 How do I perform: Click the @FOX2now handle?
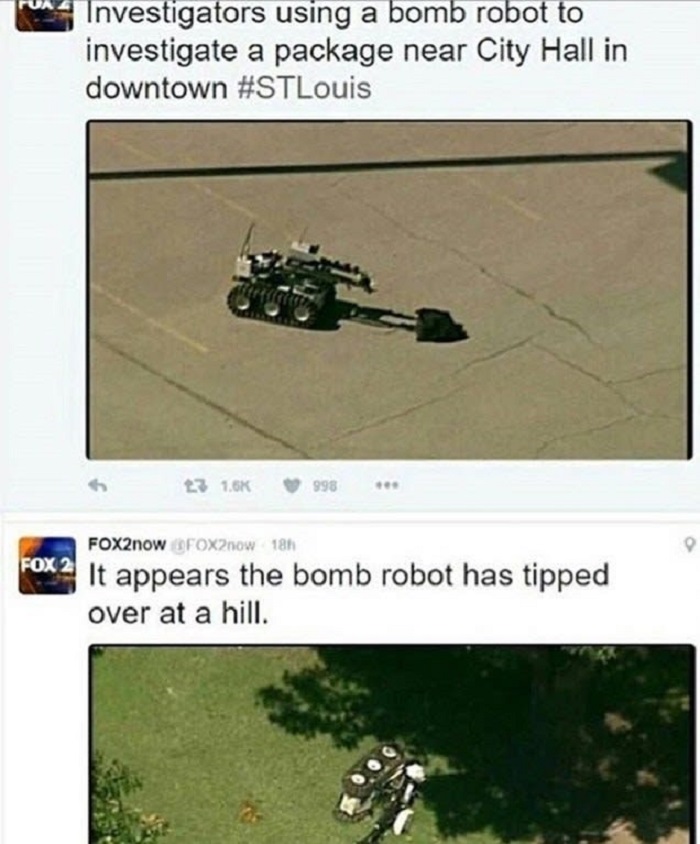pyautogui.click(x=213, y=545)
